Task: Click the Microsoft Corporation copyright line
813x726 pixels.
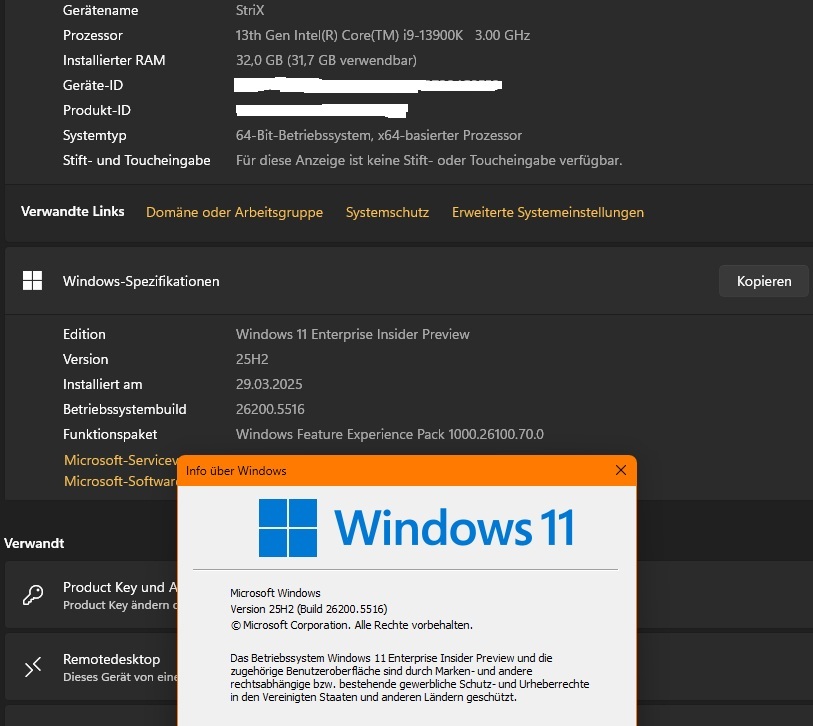Action: click(352, 625)
